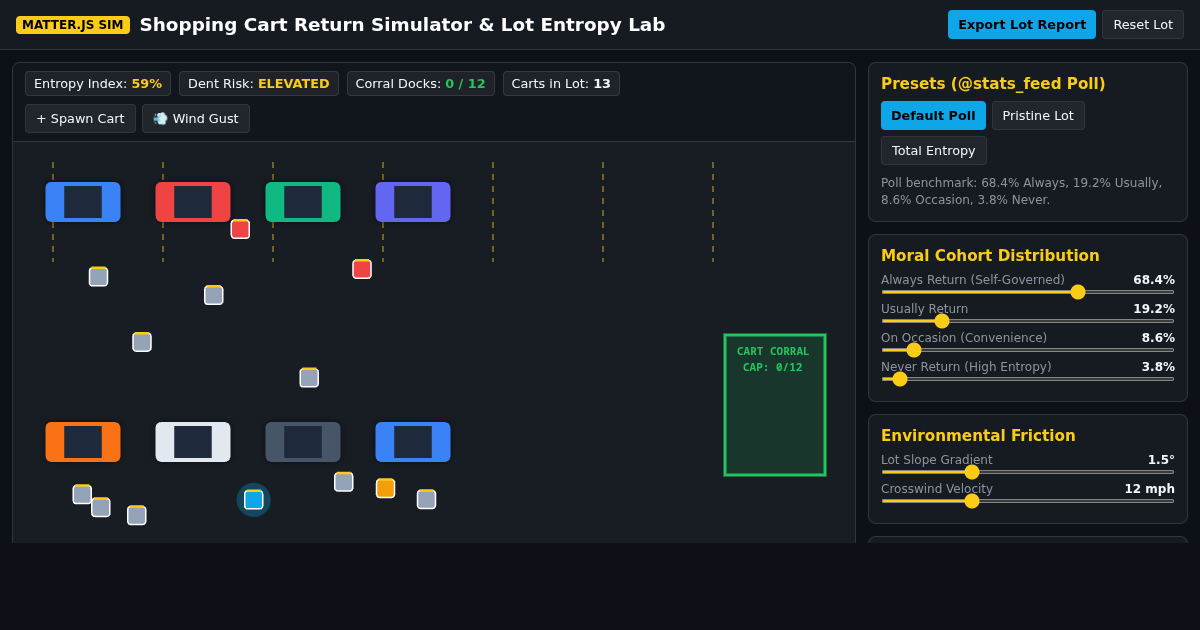Click the 3.8% Never Return value
The height and width of the screenshot is (630, 1200).
coord(1158,367)
